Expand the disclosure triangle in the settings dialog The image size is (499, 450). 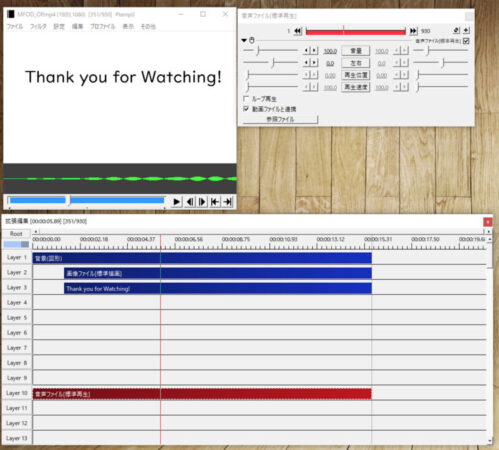(x=244, y=40)
